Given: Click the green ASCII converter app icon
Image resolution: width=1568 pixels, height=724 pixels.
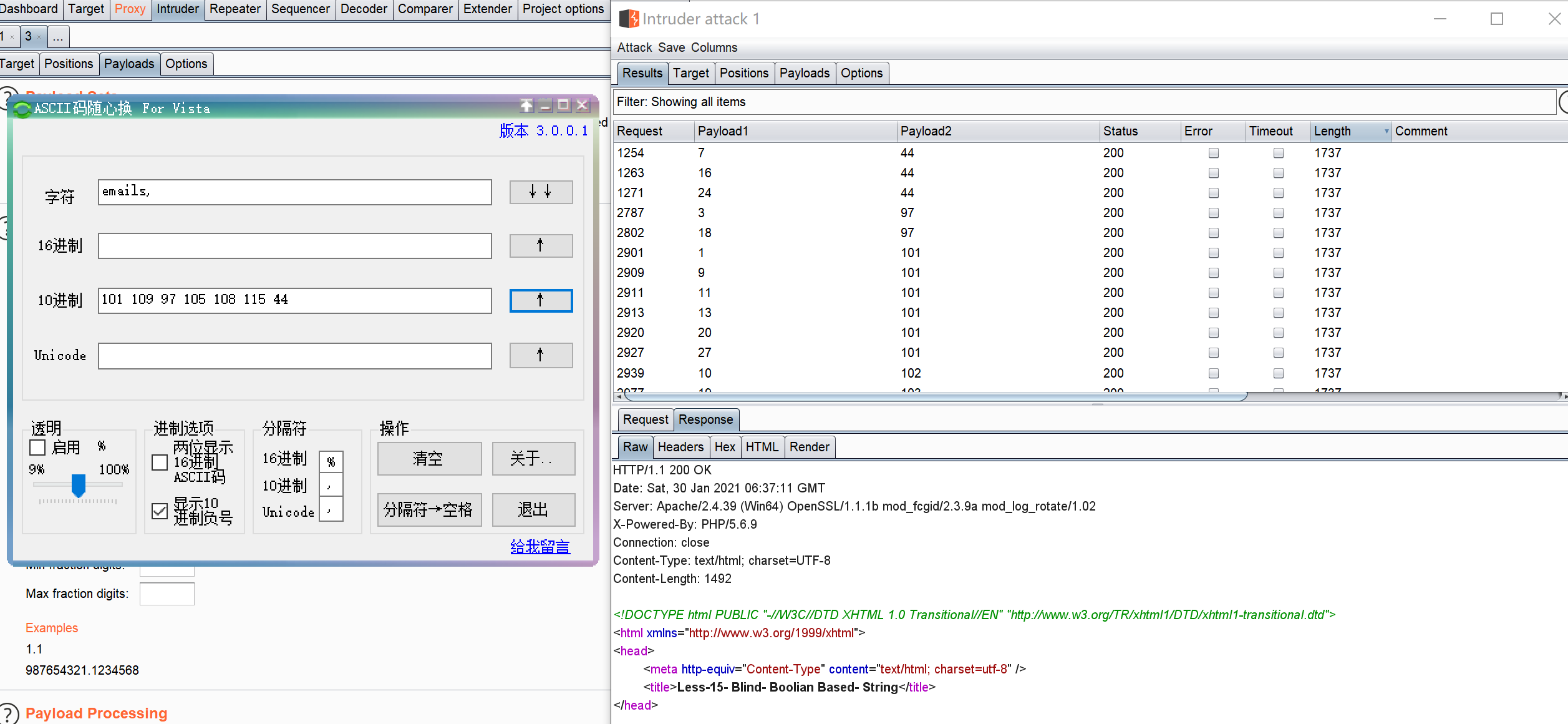Looking at the screenshot, I should pos(22,109).
